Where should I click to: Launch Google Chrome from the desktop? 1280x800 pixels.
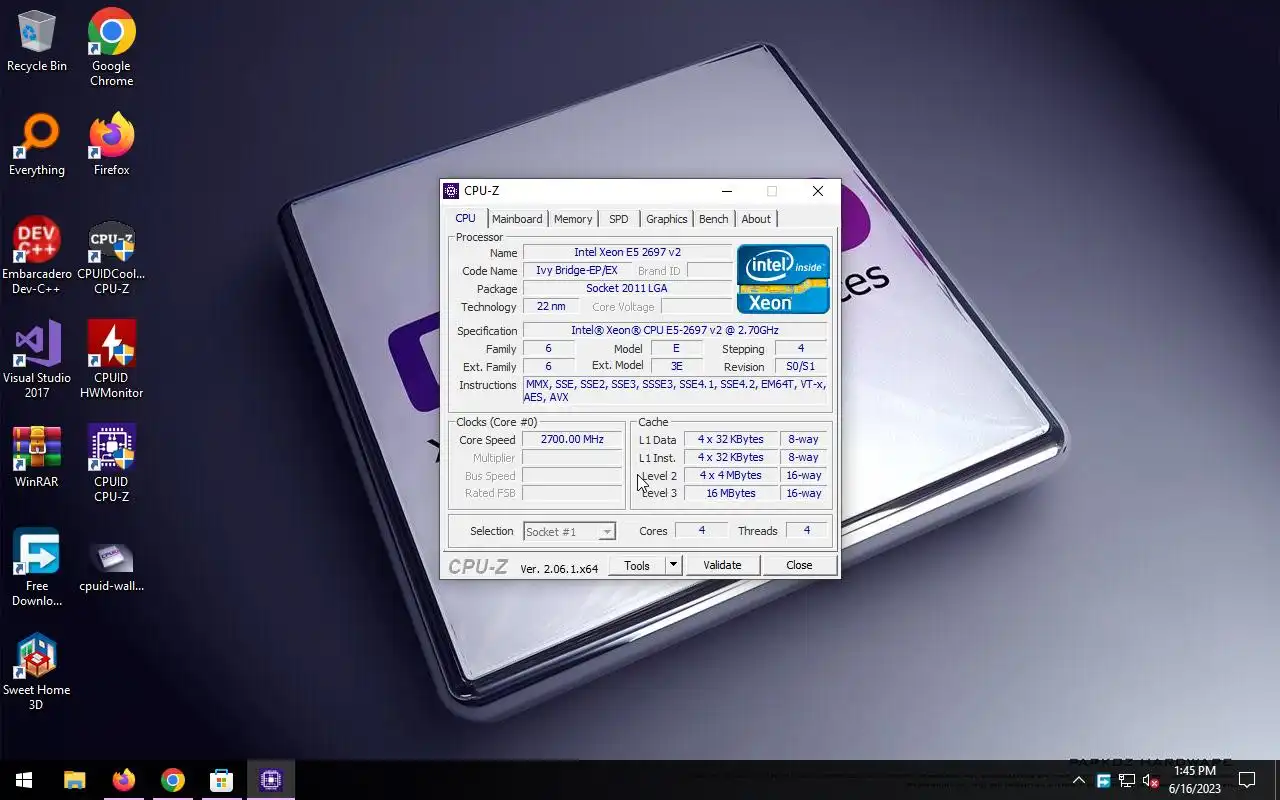coord(112,47)
